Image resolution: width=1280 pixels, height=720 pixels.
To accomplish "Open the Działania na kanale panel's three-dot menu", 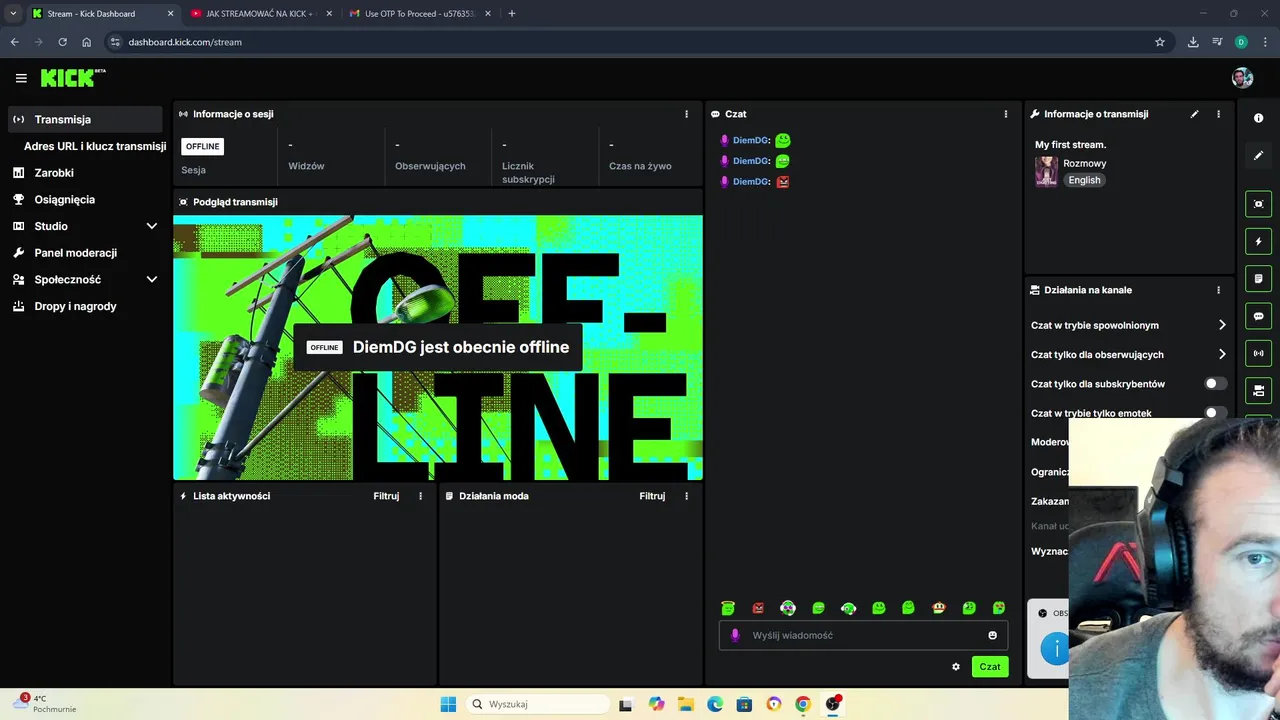I will 1218,290.
